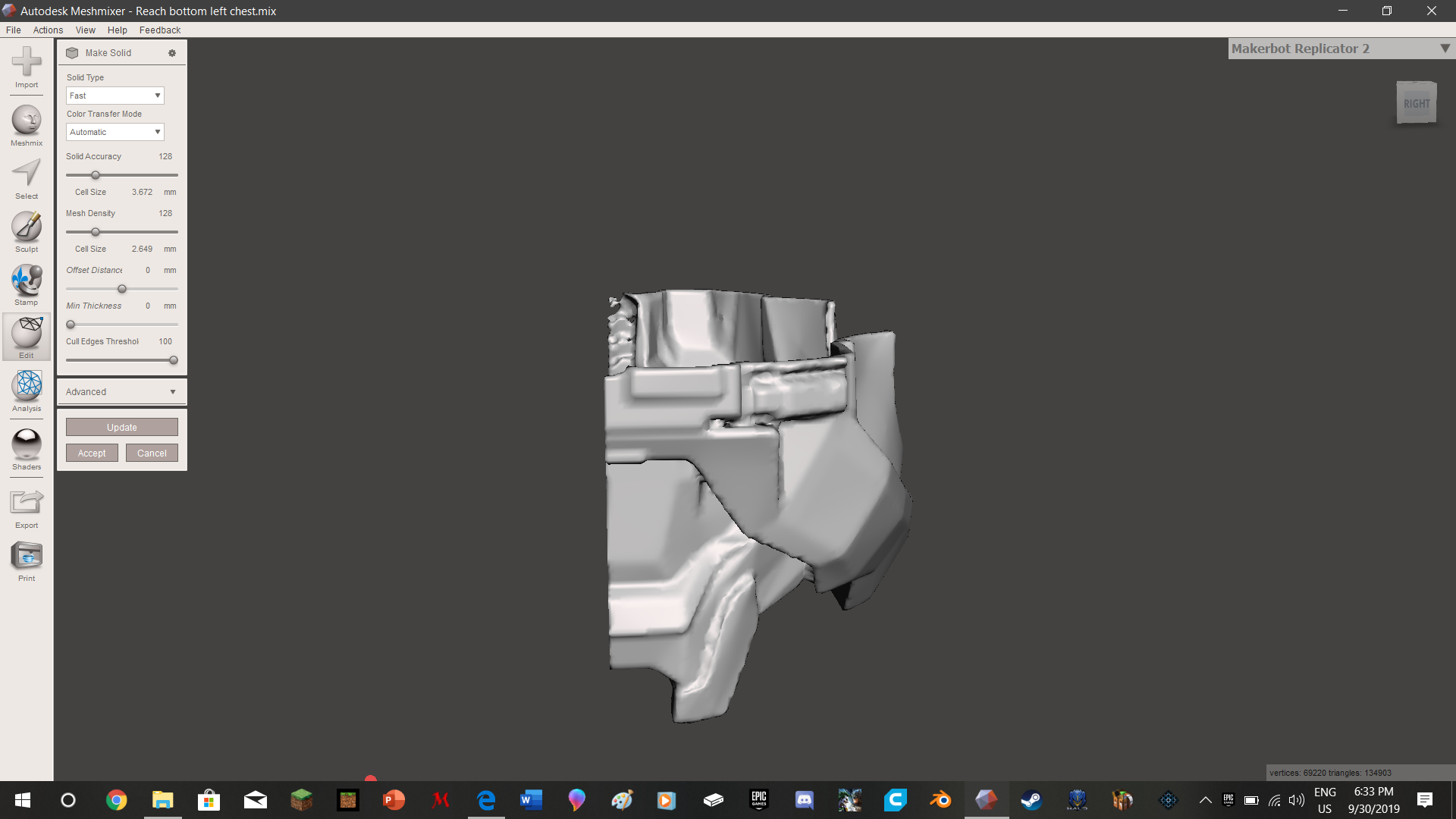The image size is (1456, 819).
Task: Open the View menu
Action: (x=85, y=30)
